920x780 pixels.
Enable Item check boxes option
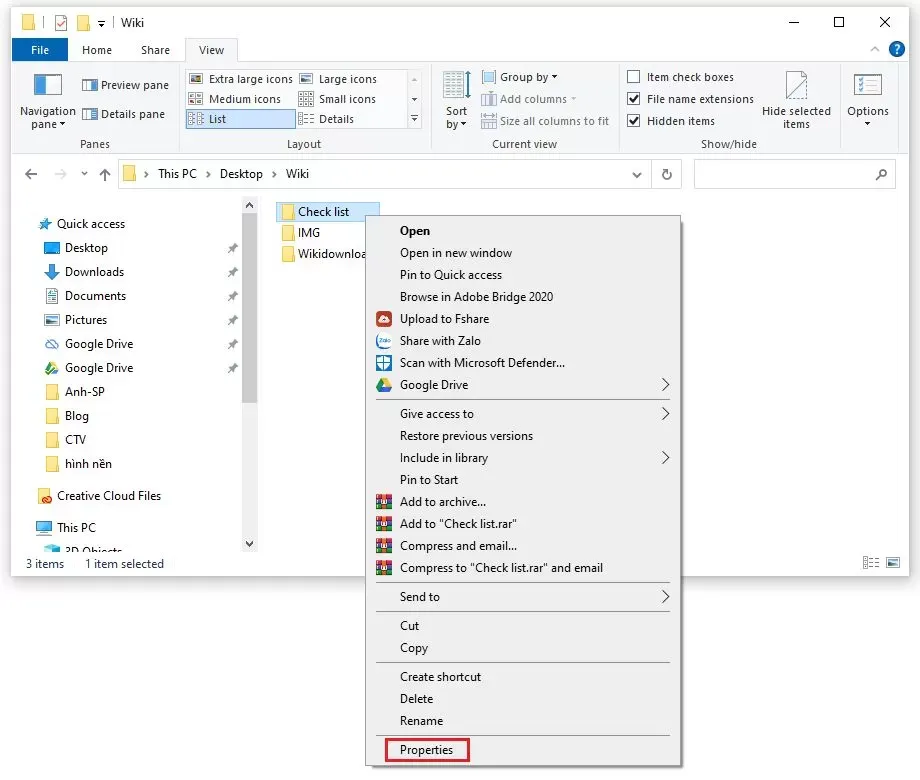[634, 77]
